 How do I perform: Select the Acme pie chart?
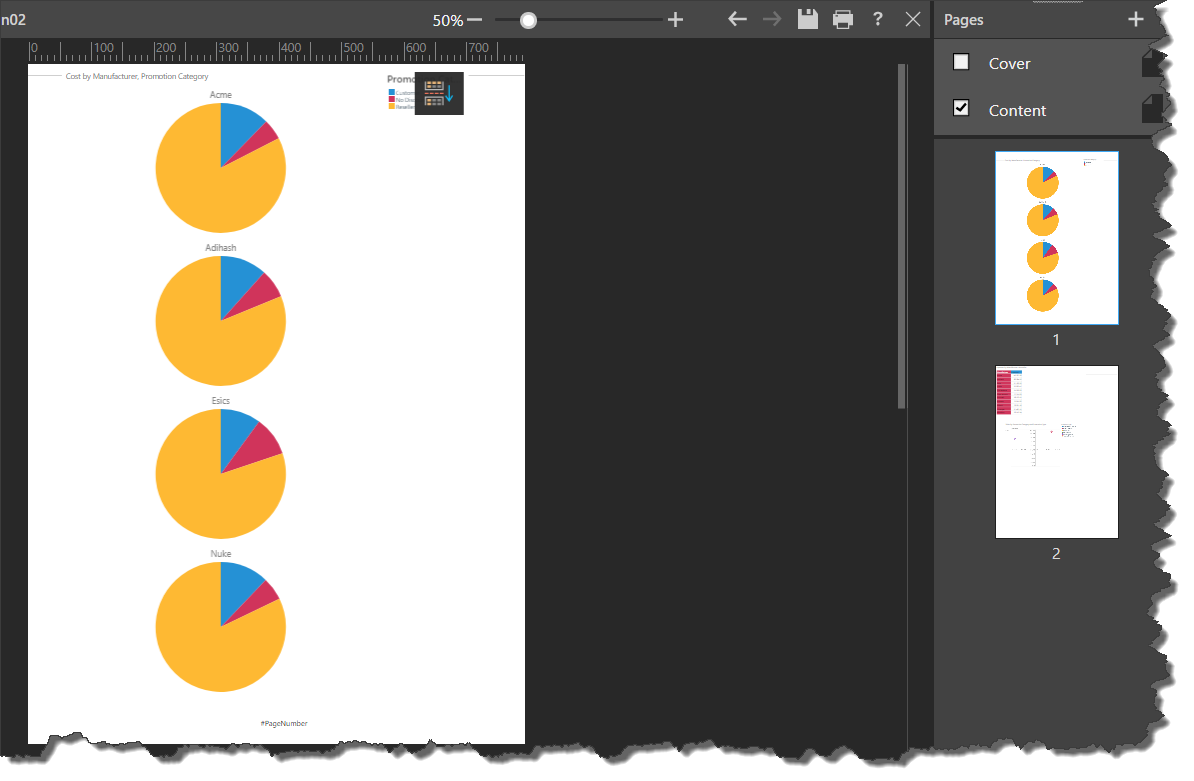220,167
